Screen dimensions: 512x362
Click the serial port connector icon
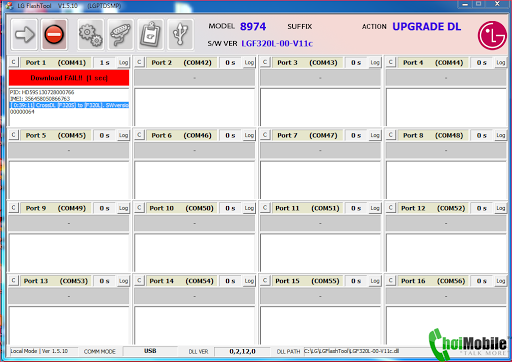[x=120, y=34]
